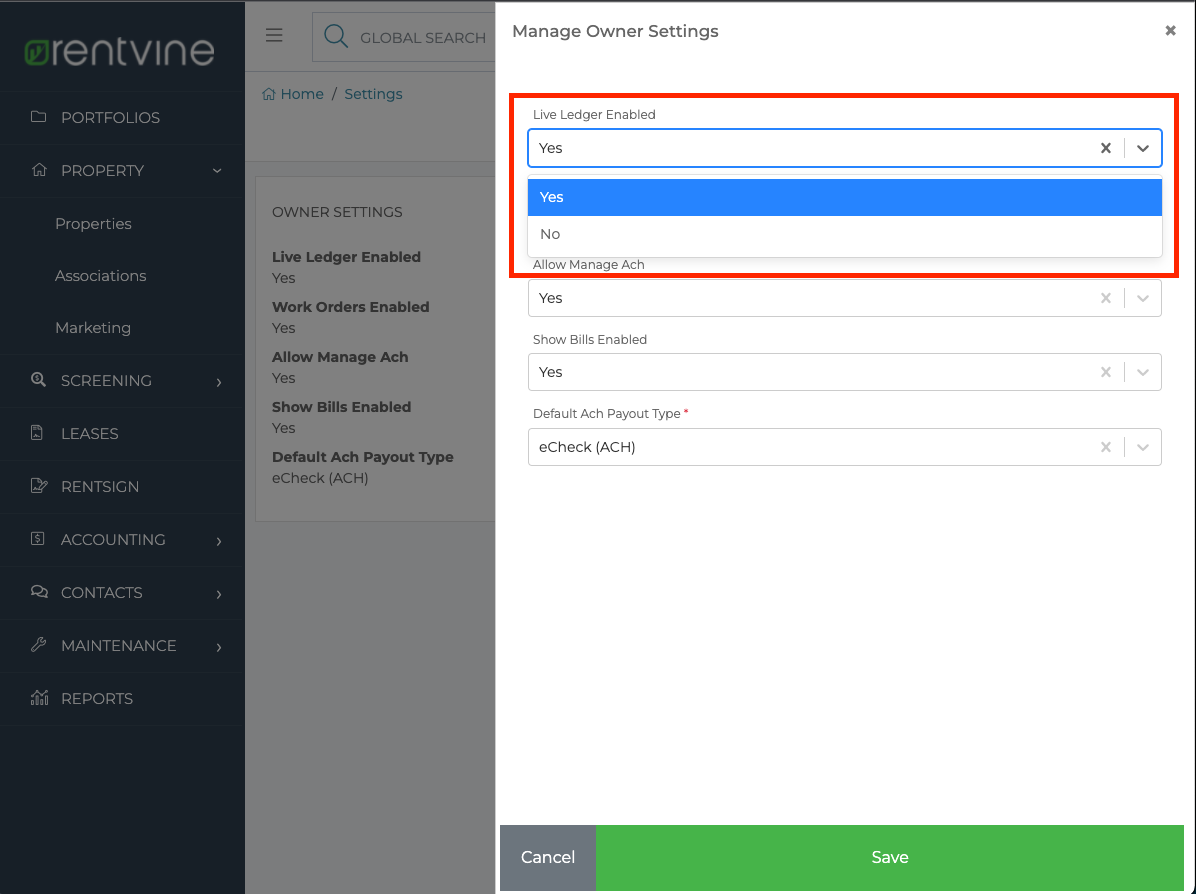
Task: Clear the Default Ach Payout Type selection
Action: click(1105, 447)
